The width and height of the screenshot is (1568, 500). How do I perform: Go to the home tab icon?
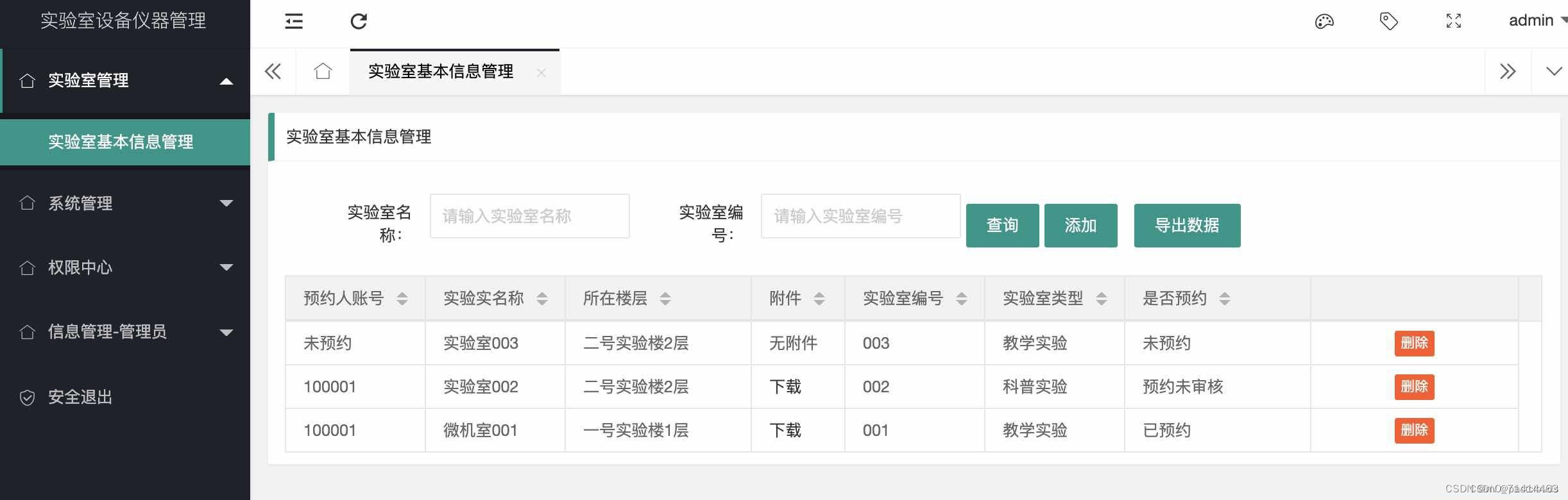click(323, 71)
